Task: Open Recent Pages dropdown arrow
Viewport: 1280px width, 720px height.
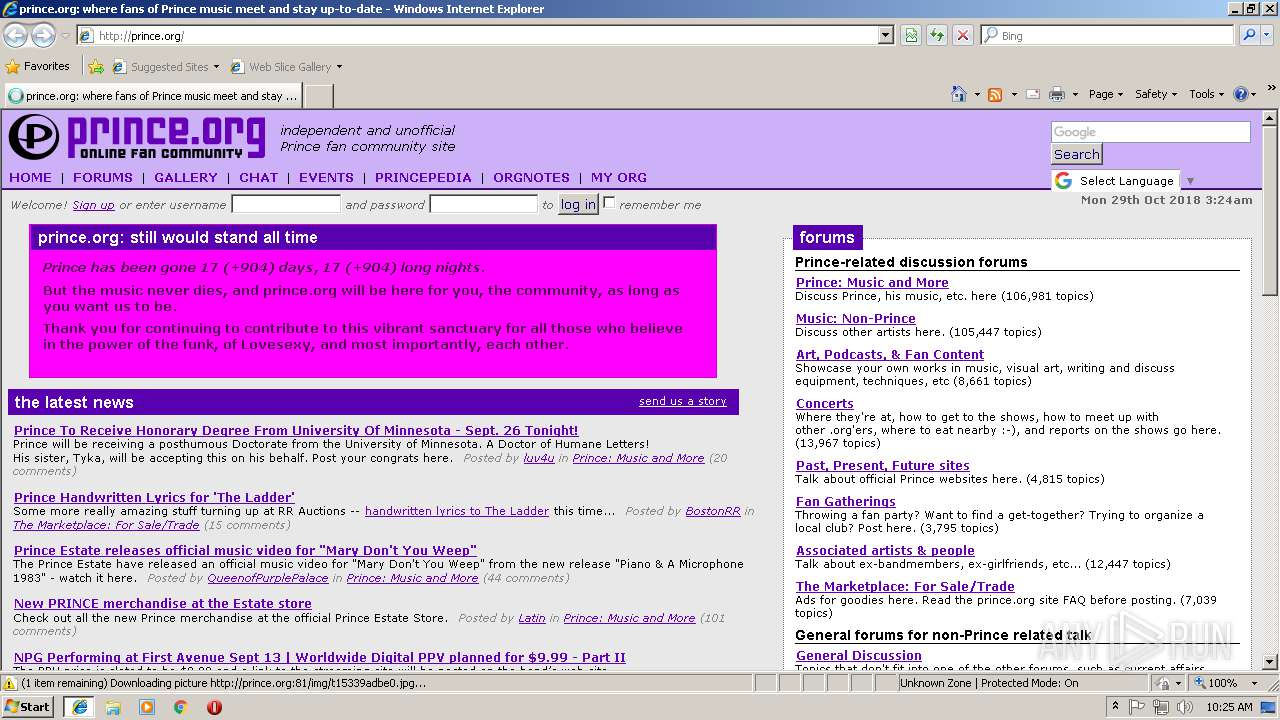Action: (x=65, y=35)
